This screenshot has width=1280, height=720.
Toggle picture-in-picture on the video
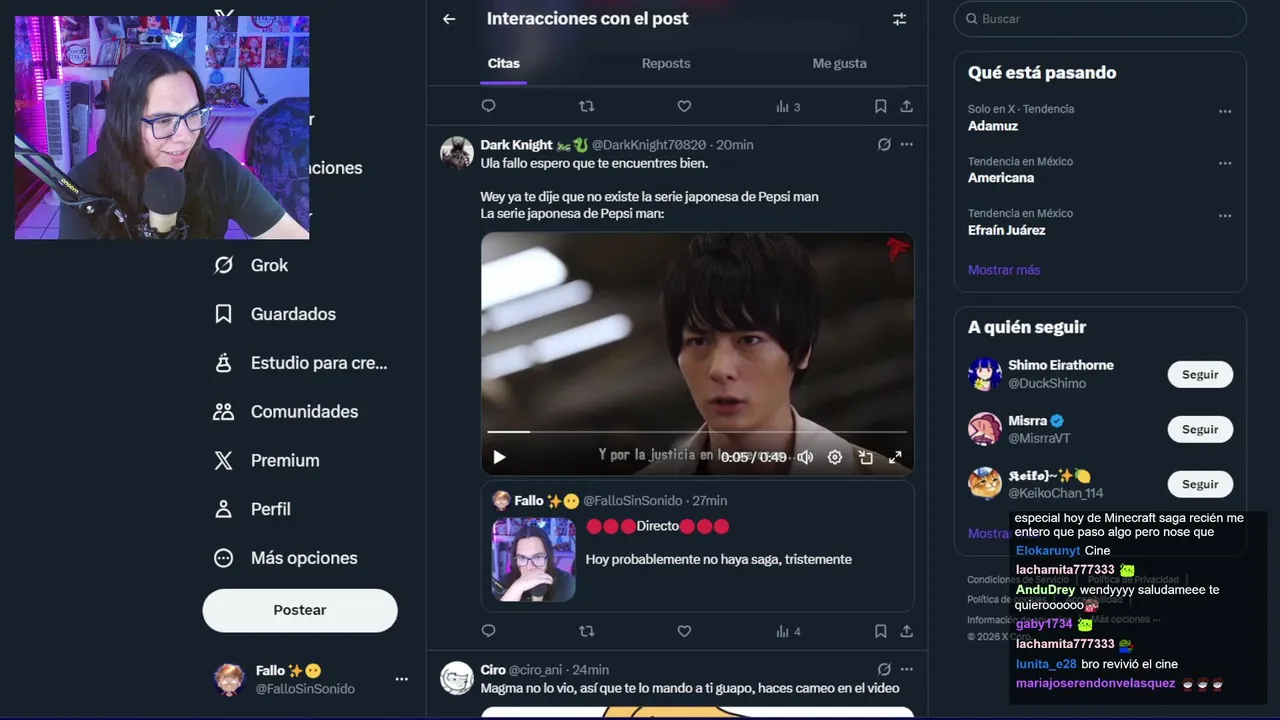coord(866,457)
